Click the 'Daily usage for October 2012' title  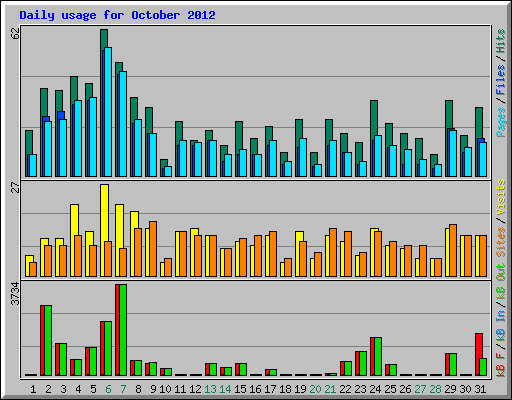117,15
